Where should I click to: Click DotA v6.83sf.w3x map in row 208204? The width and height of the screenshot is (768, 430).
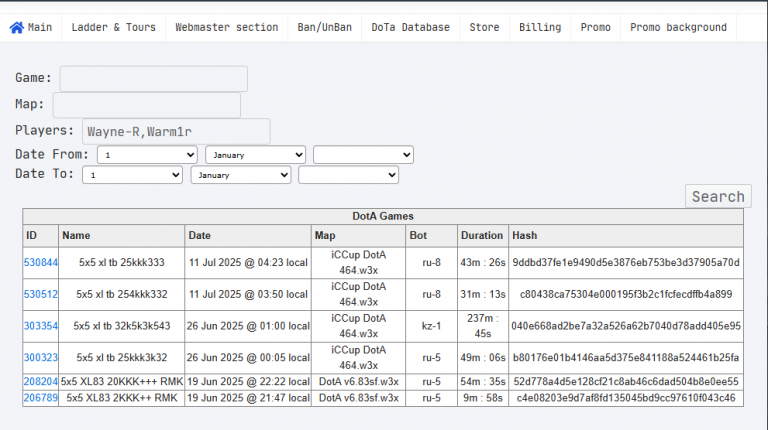pos(359,382)
